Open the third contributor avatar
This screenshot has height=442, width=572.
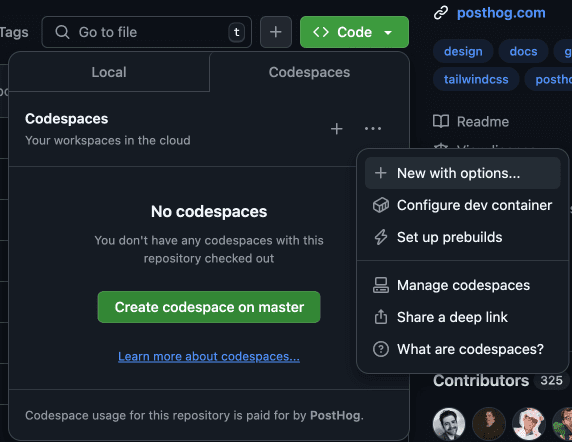click(529, 424)
